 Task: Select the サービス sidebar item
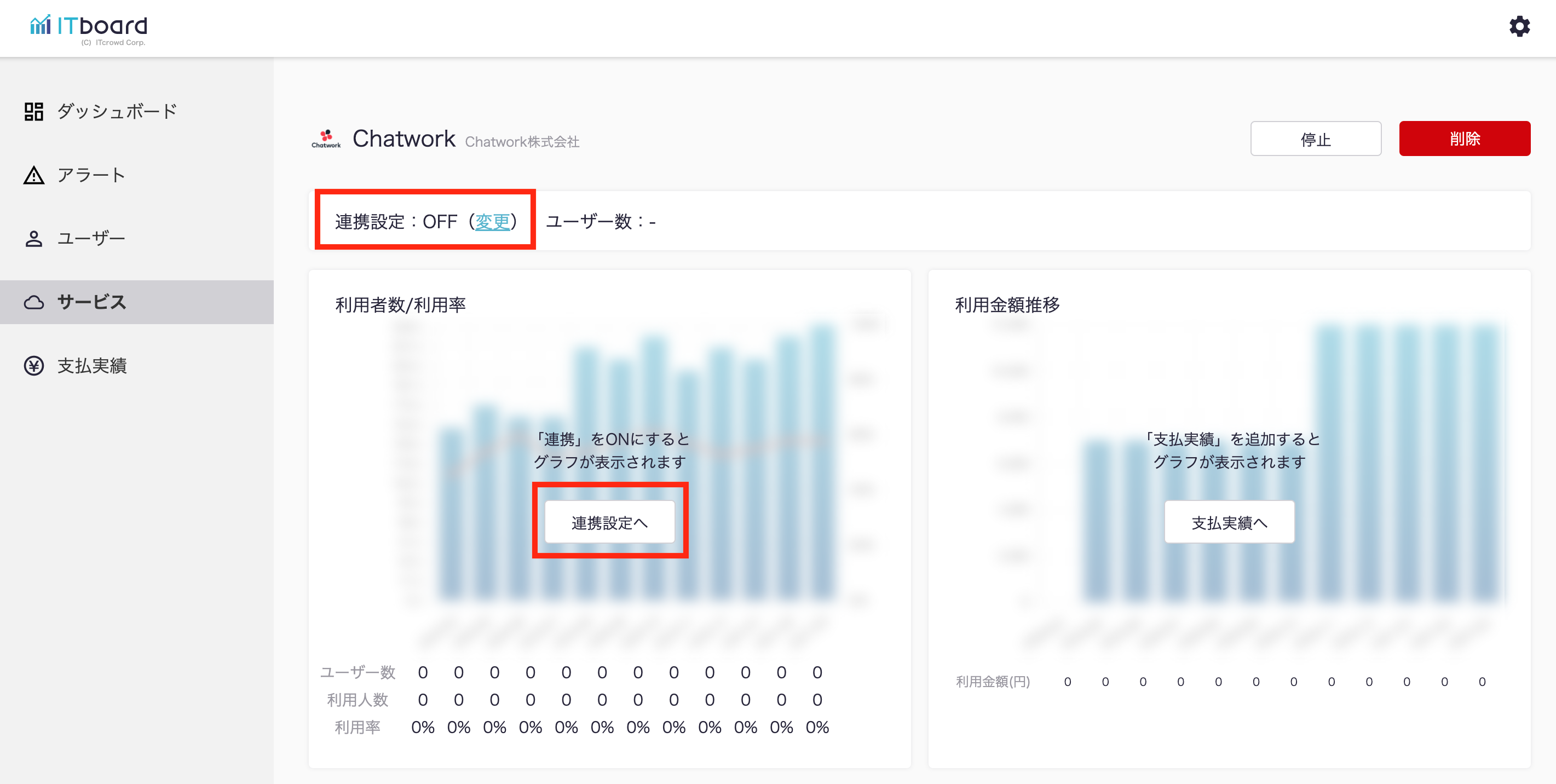tap(92, 303)
